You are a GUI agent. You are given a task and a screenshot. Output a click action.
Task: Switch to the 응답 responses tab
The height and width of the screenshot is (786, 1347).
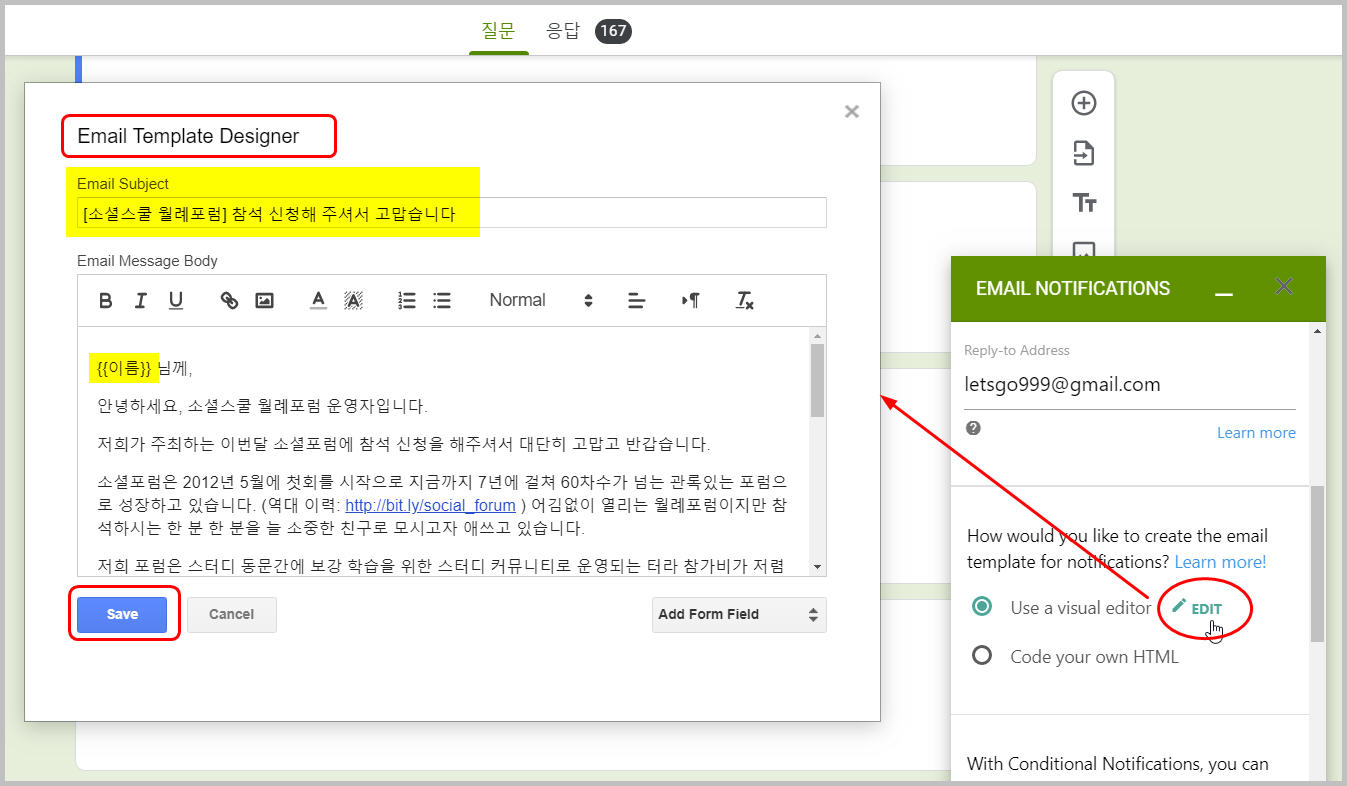pyautogui.click(x=562, y=30)
